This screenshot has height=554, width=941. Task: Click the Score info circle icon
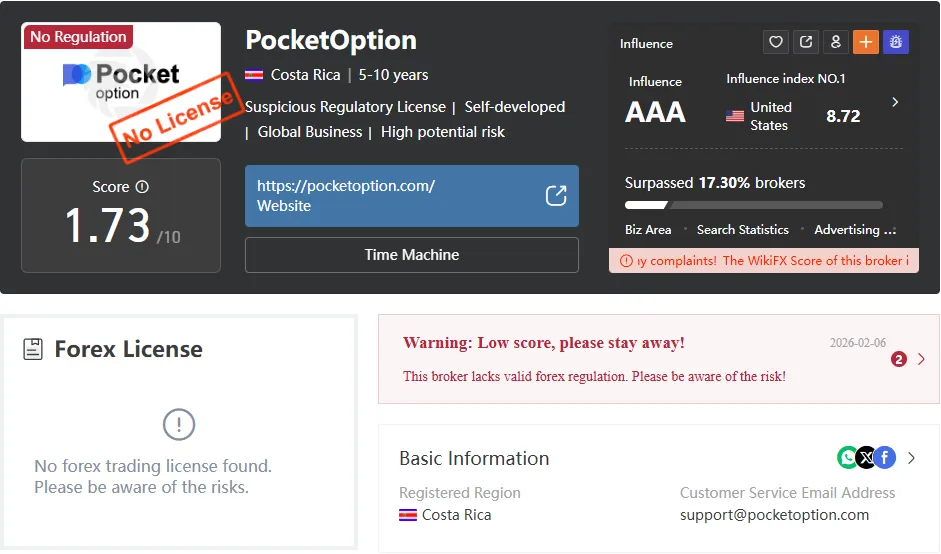click(142, 187)
